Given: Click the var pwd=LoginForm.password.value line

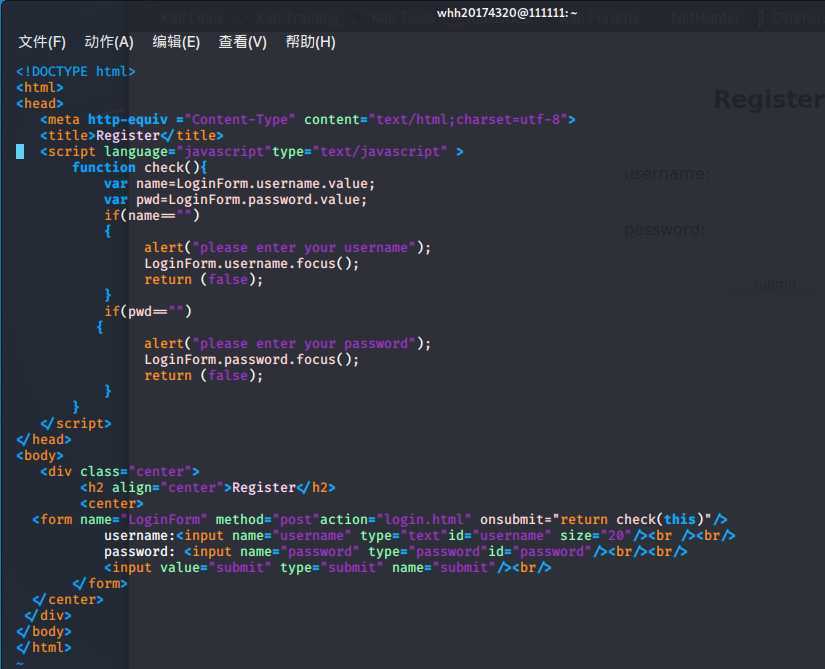Looking at the screenshot, I should (236, 200).
